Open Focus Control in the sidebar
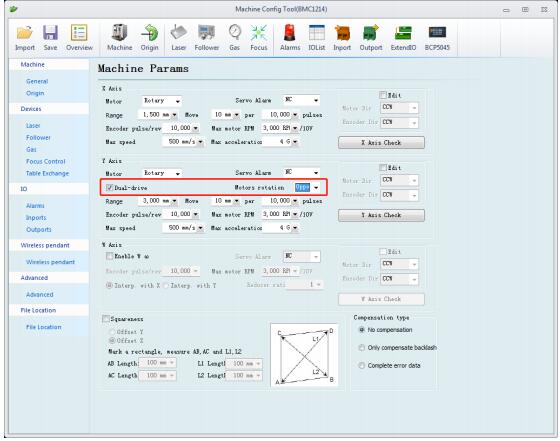 pyautogui.click(x=46, y=161)
